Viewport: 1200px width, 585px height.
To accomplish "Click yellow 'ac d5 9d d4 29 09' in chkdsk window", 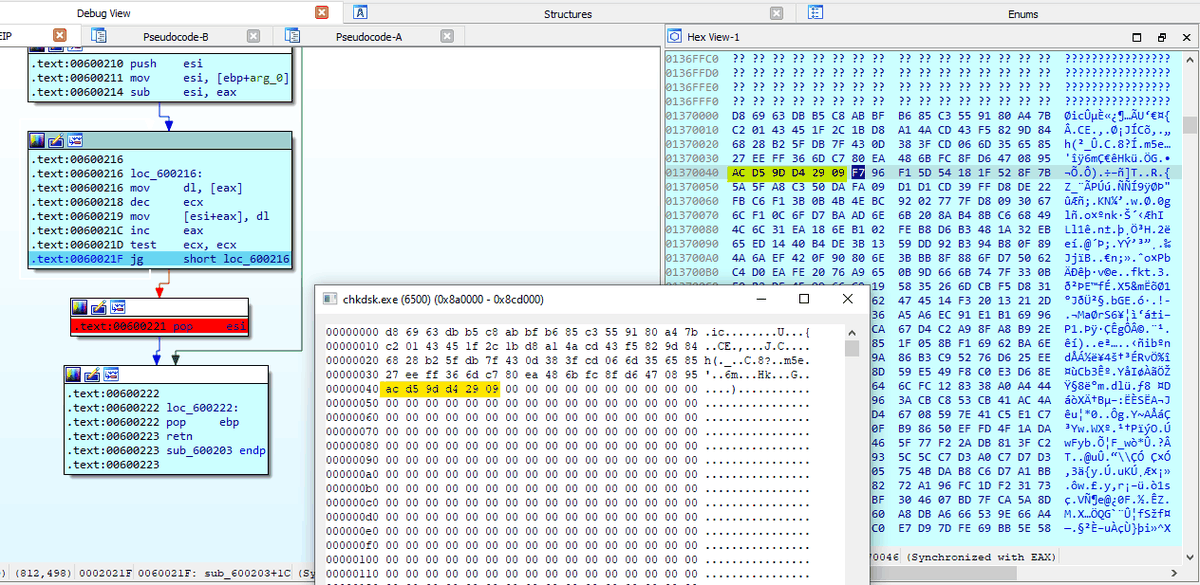I will [x=440, y=389].
